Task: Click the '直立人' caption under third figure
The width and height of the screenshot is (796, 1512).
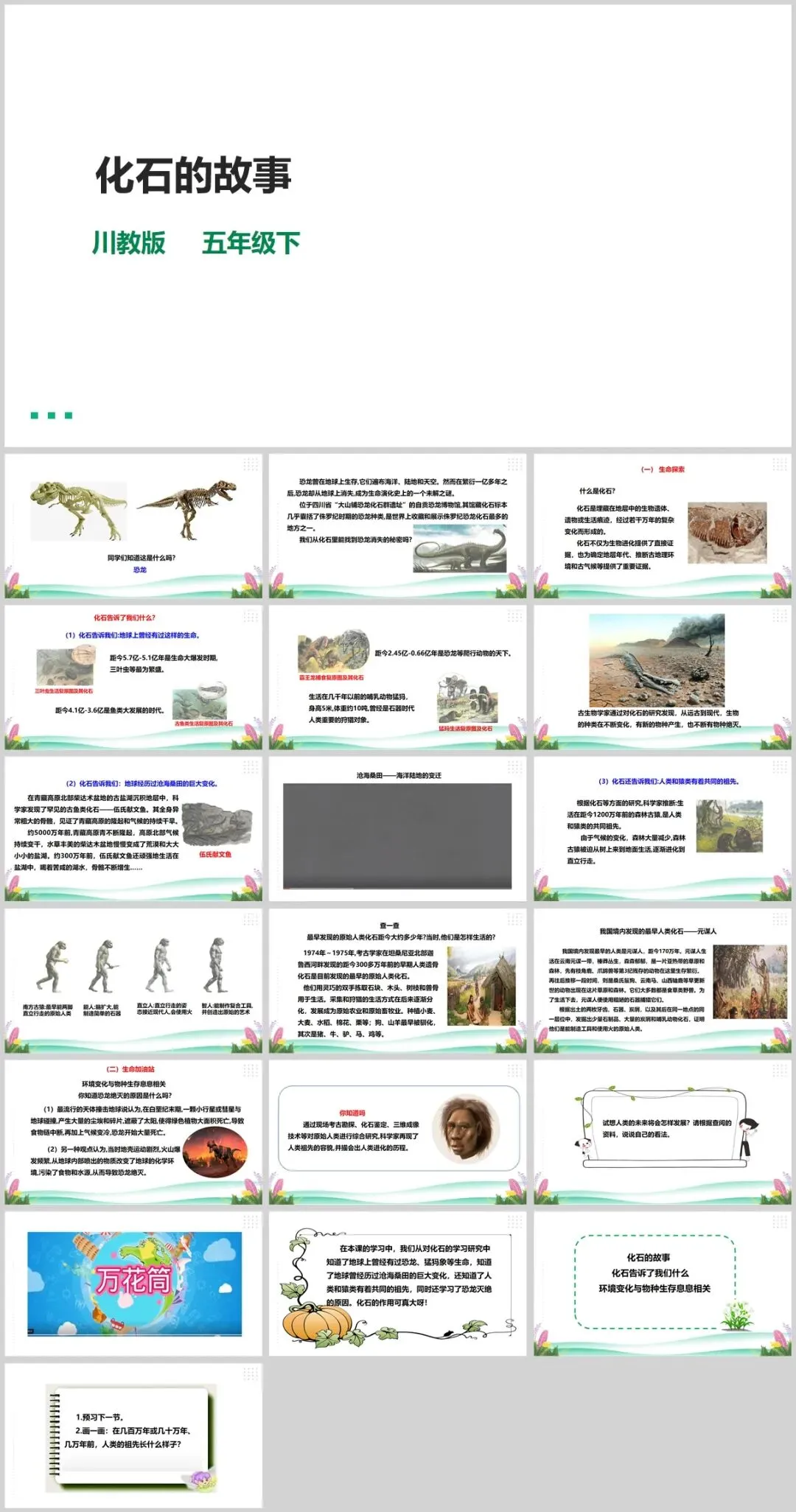Action: click(164, 1009)
